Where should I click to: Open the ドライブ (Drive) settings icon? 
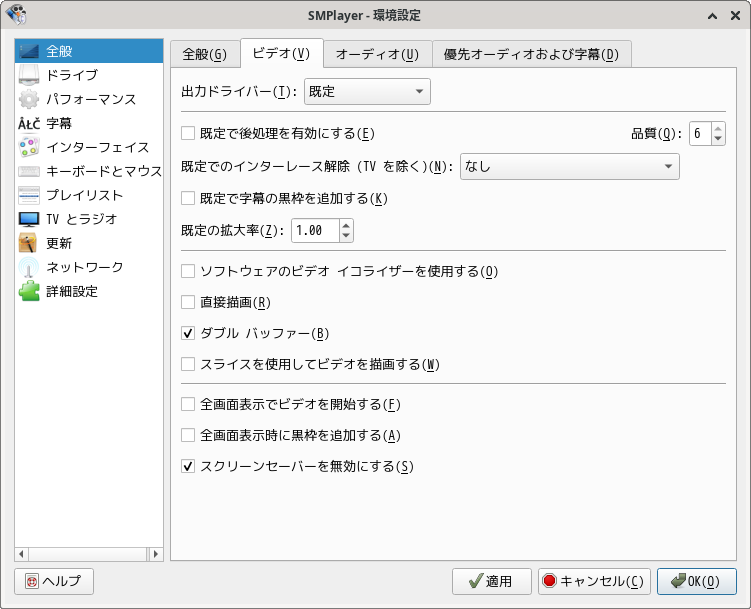[x=30, y=75]
